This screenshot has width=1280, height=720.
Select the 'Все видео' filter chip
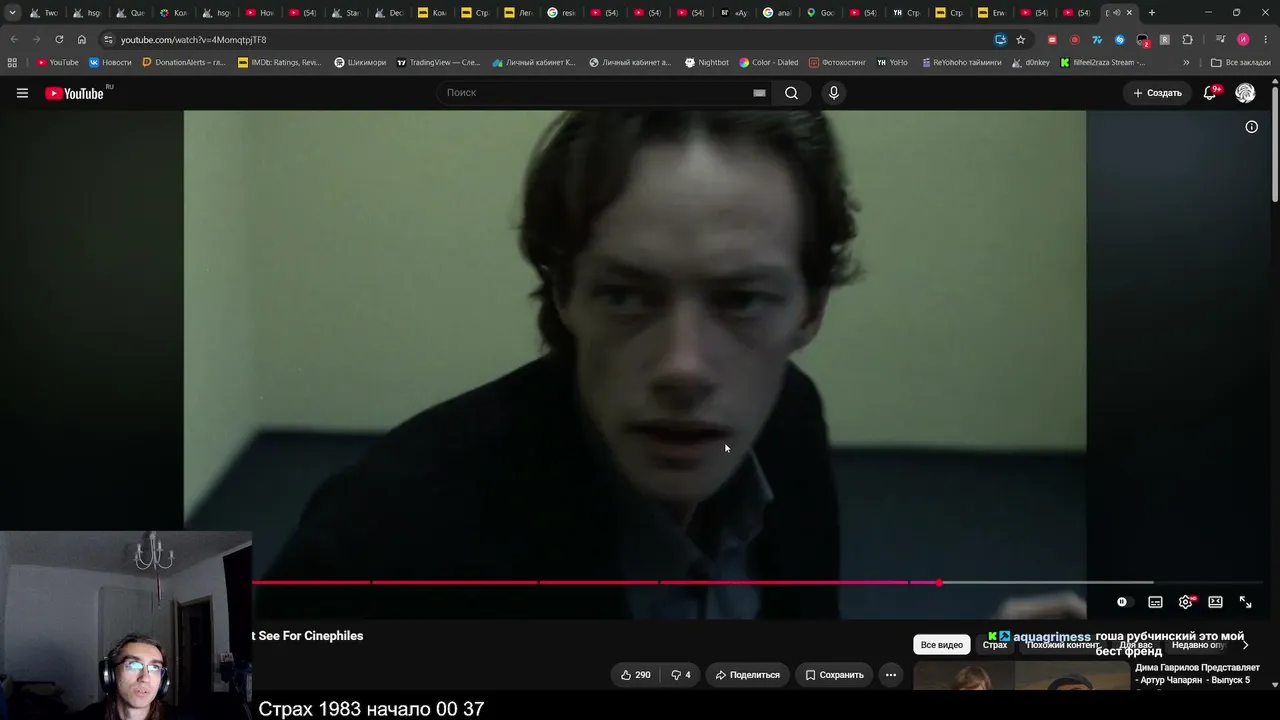point(942,645)
